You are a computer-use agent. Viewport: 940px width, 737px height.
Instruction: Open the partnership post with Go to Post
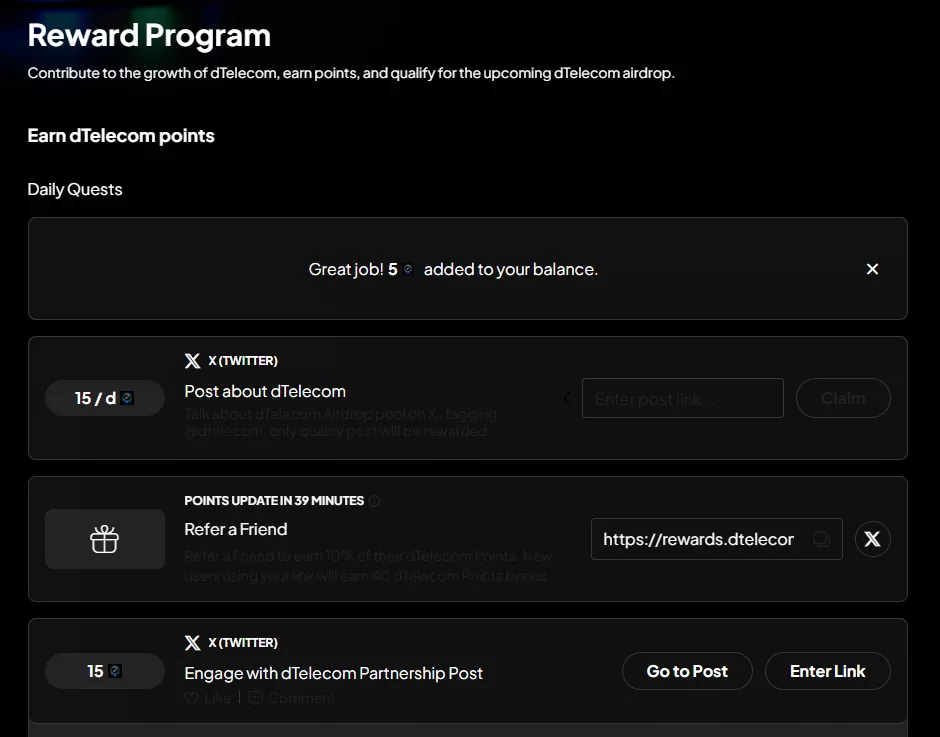[x=687, y=671]
